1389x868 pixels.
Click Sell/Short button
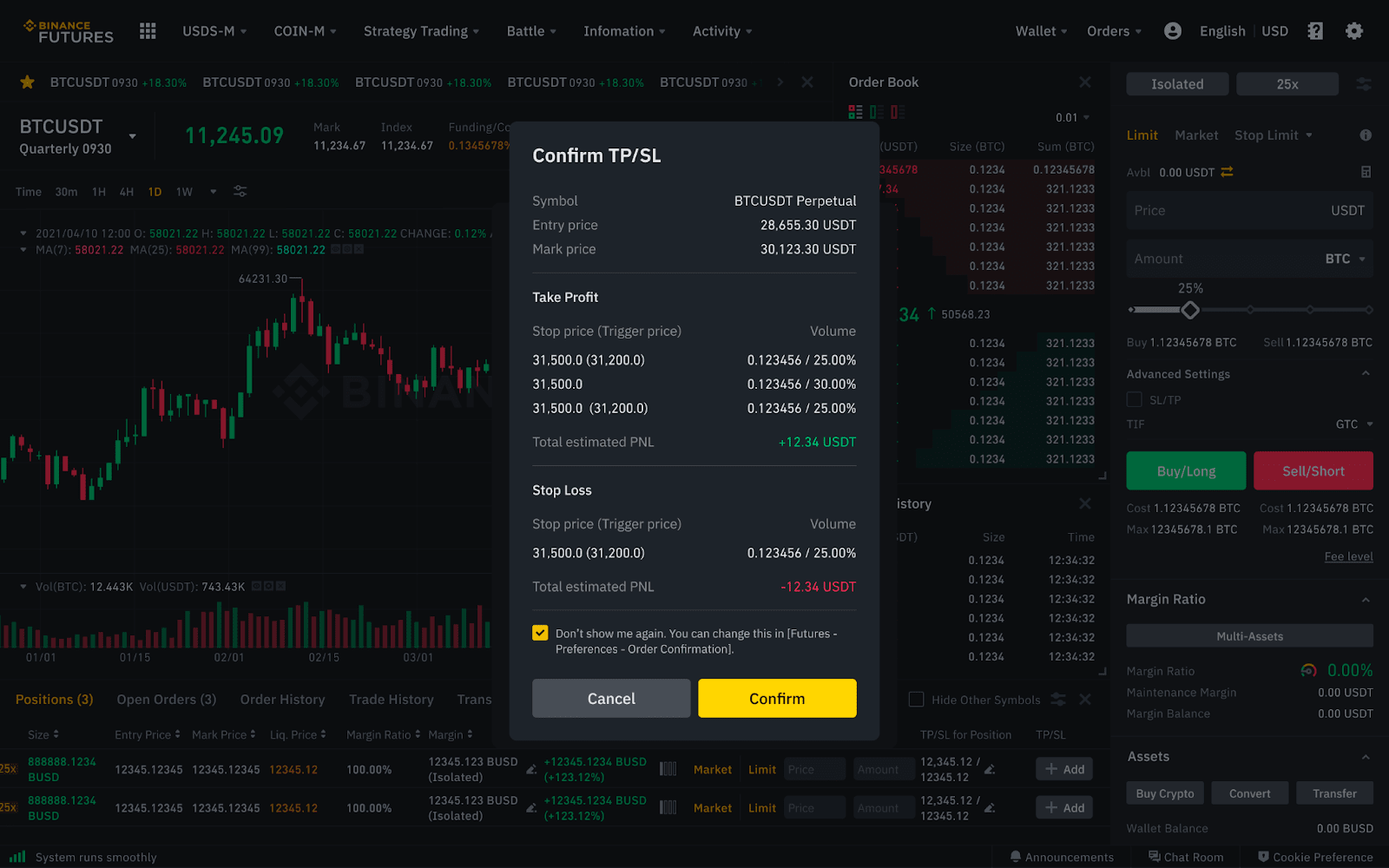point(1313,471)
